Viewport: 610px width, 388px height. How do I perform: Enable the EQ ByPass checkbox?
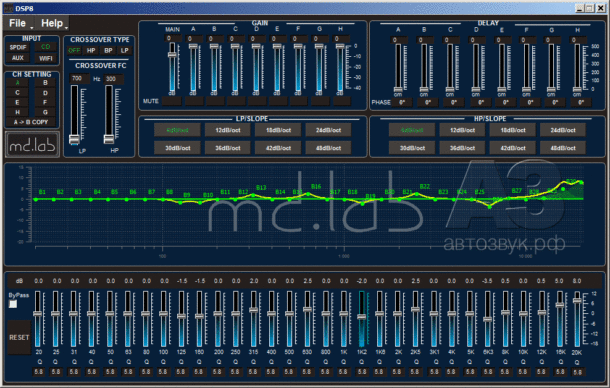[13, 304]
